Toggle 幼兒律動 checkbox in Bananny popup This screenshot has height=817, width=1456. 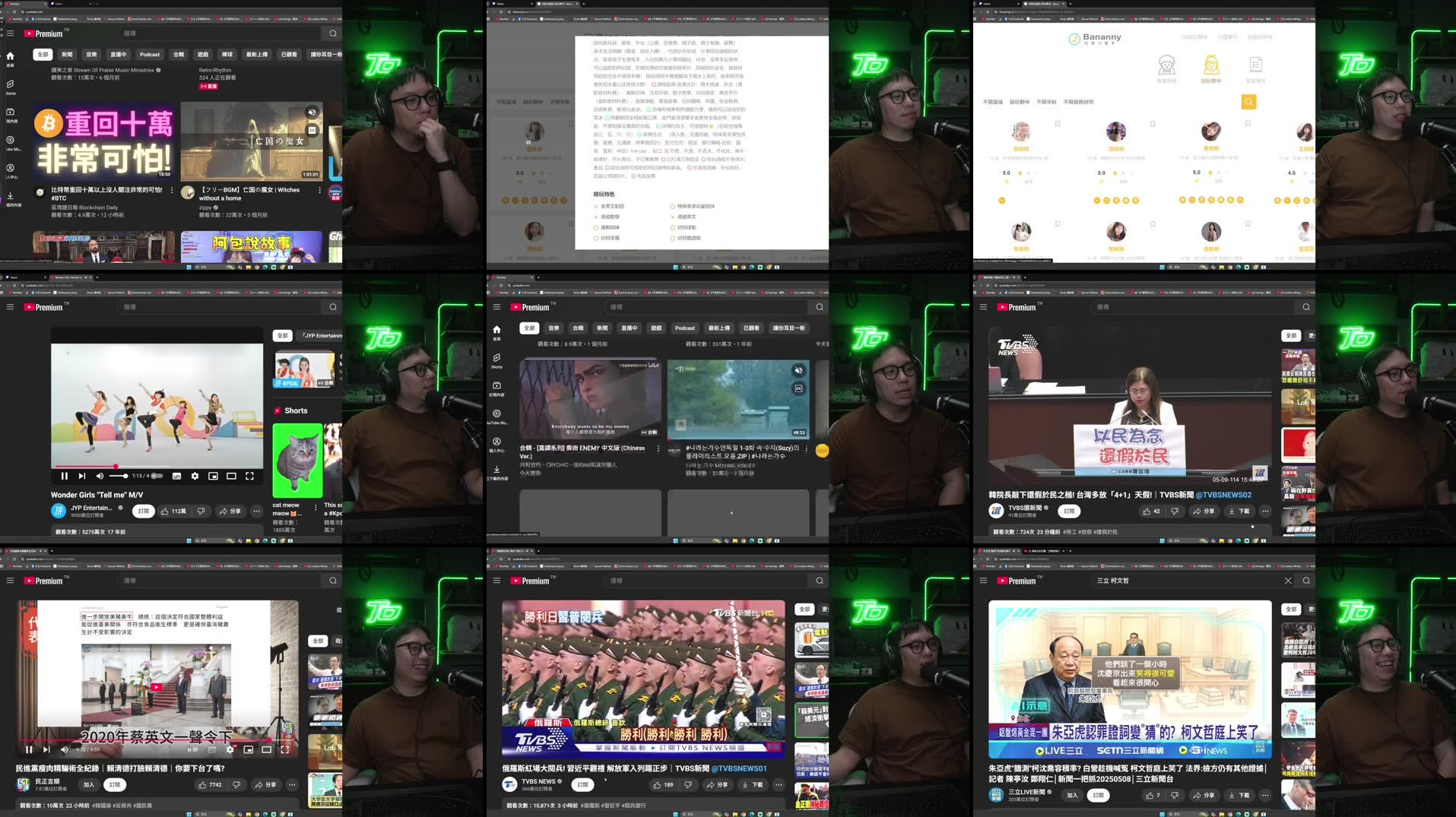pos(672,227)
